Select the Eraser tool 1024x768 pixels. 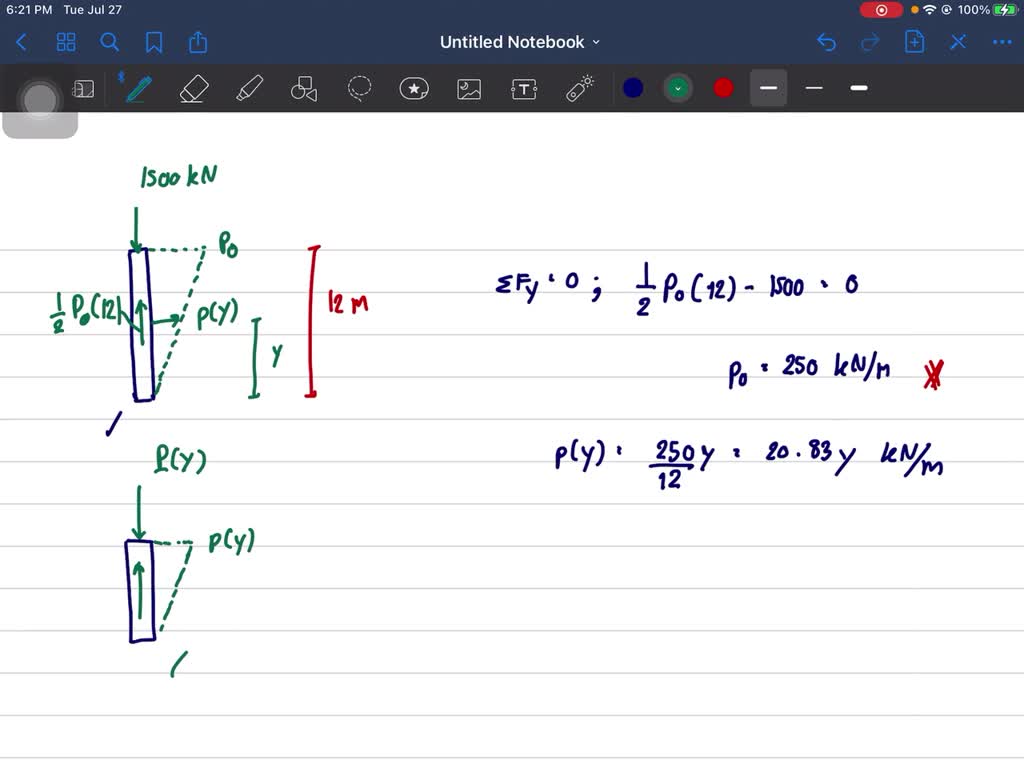pos(193,88)
